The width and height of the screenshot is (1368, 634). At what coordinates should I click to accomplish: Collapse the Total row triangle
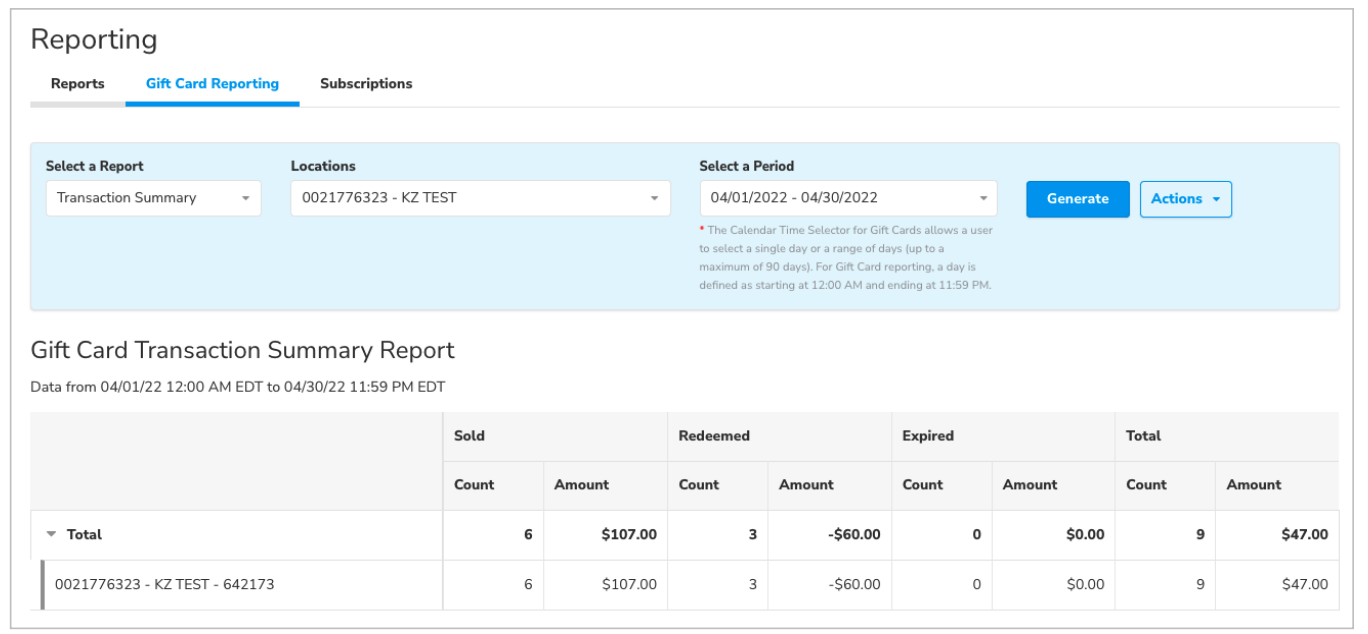[51, 535]
